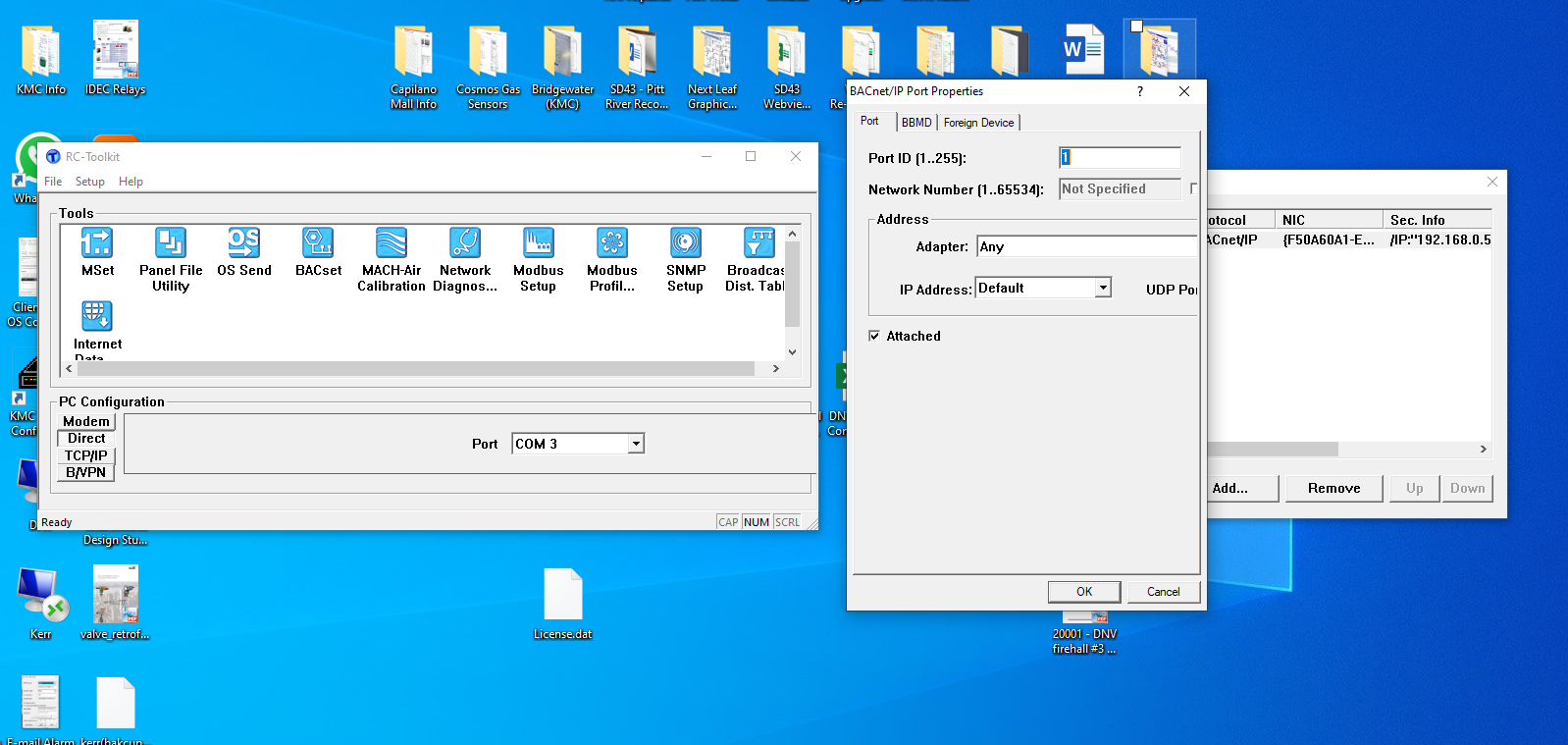Select the BACnet/IP row in port list

pyautogui.click(x=1349, y=239)
